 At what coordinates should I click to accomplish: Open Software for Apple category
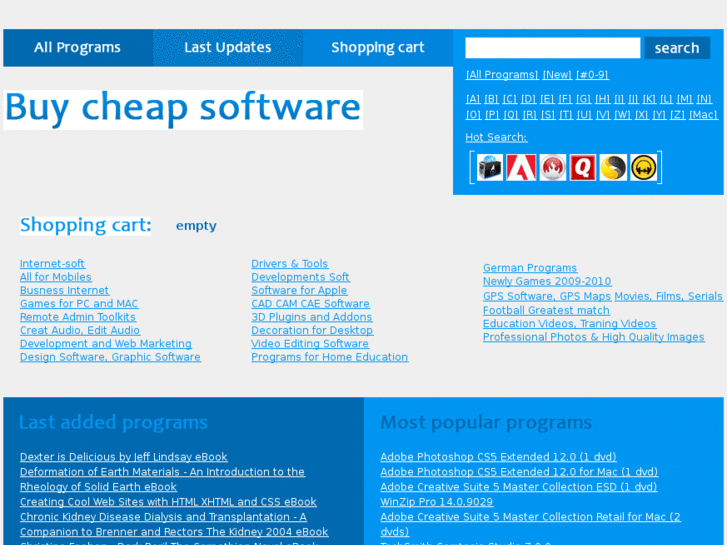[x=299, y=291]
